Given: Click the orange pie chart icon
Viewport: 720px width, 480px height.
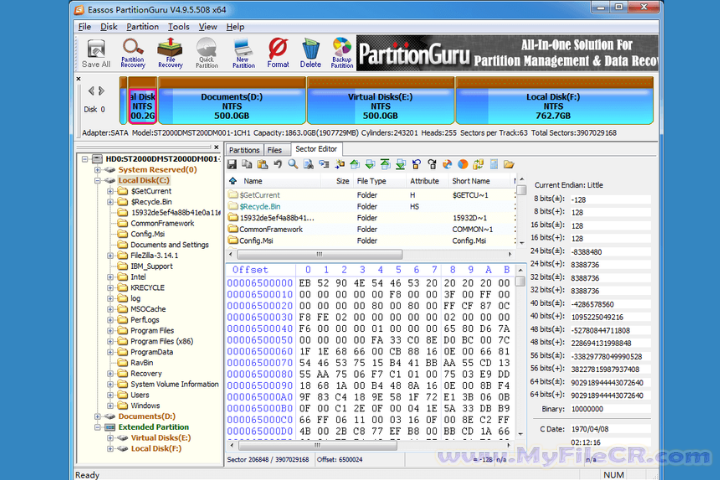Looking at the screenshot, I should pyautogui.click(x=462, y=164).
